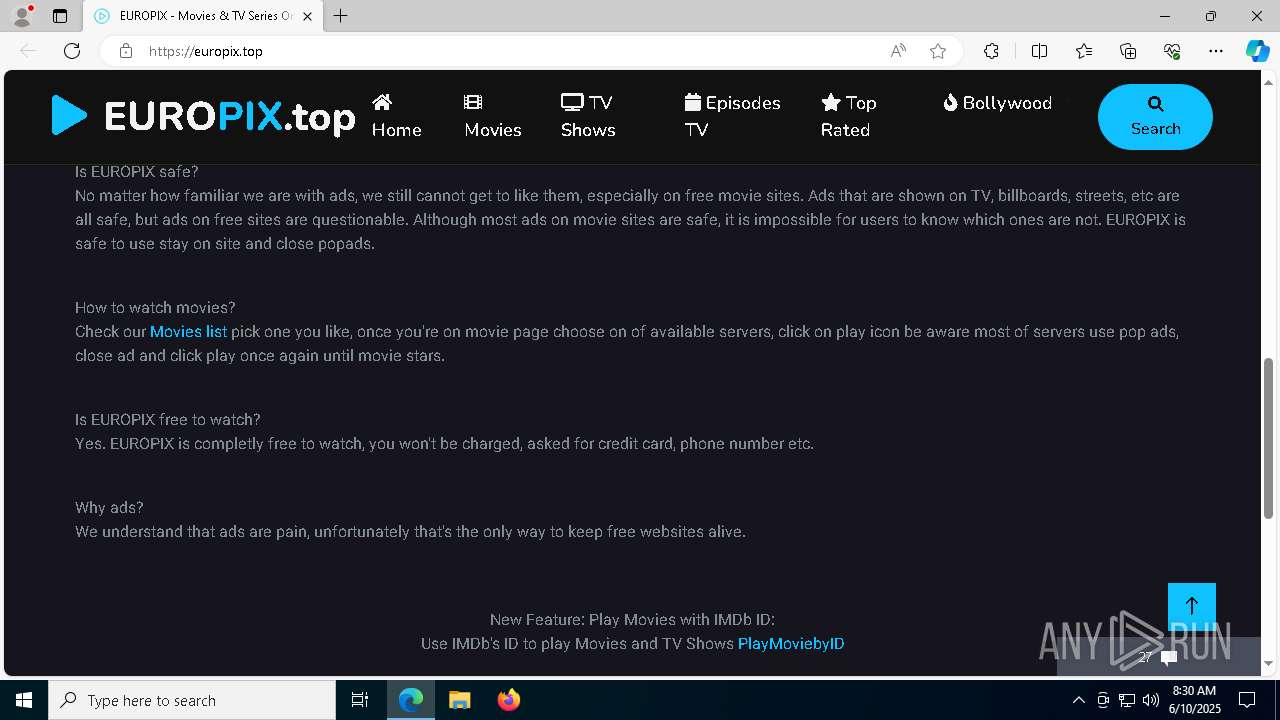The height and width of the screenshot is (720, 1280).
Task: Go to TV Shows section
Action: tap(587, 116)
